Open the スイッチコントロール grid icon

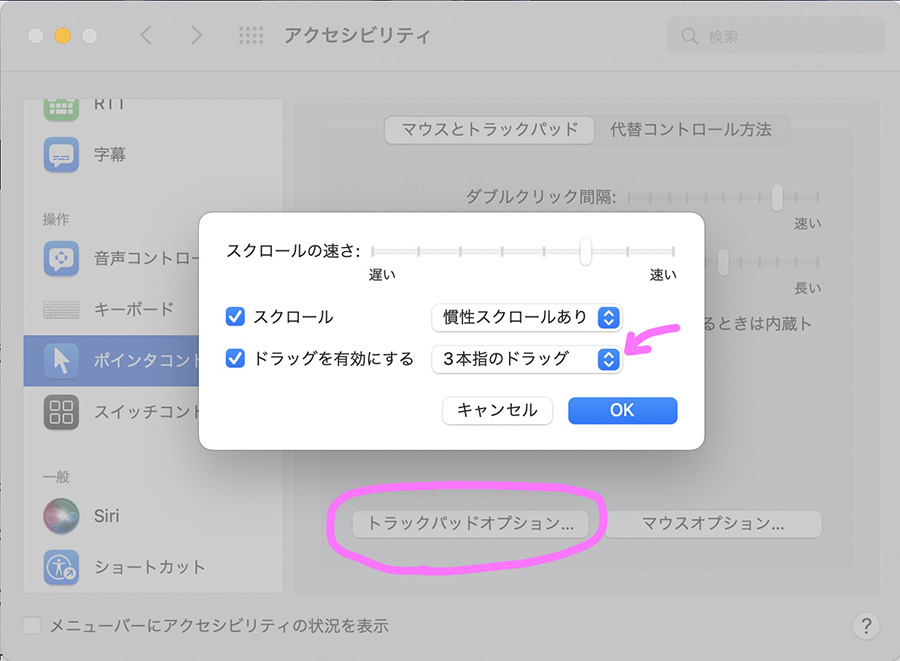(61, 412)
